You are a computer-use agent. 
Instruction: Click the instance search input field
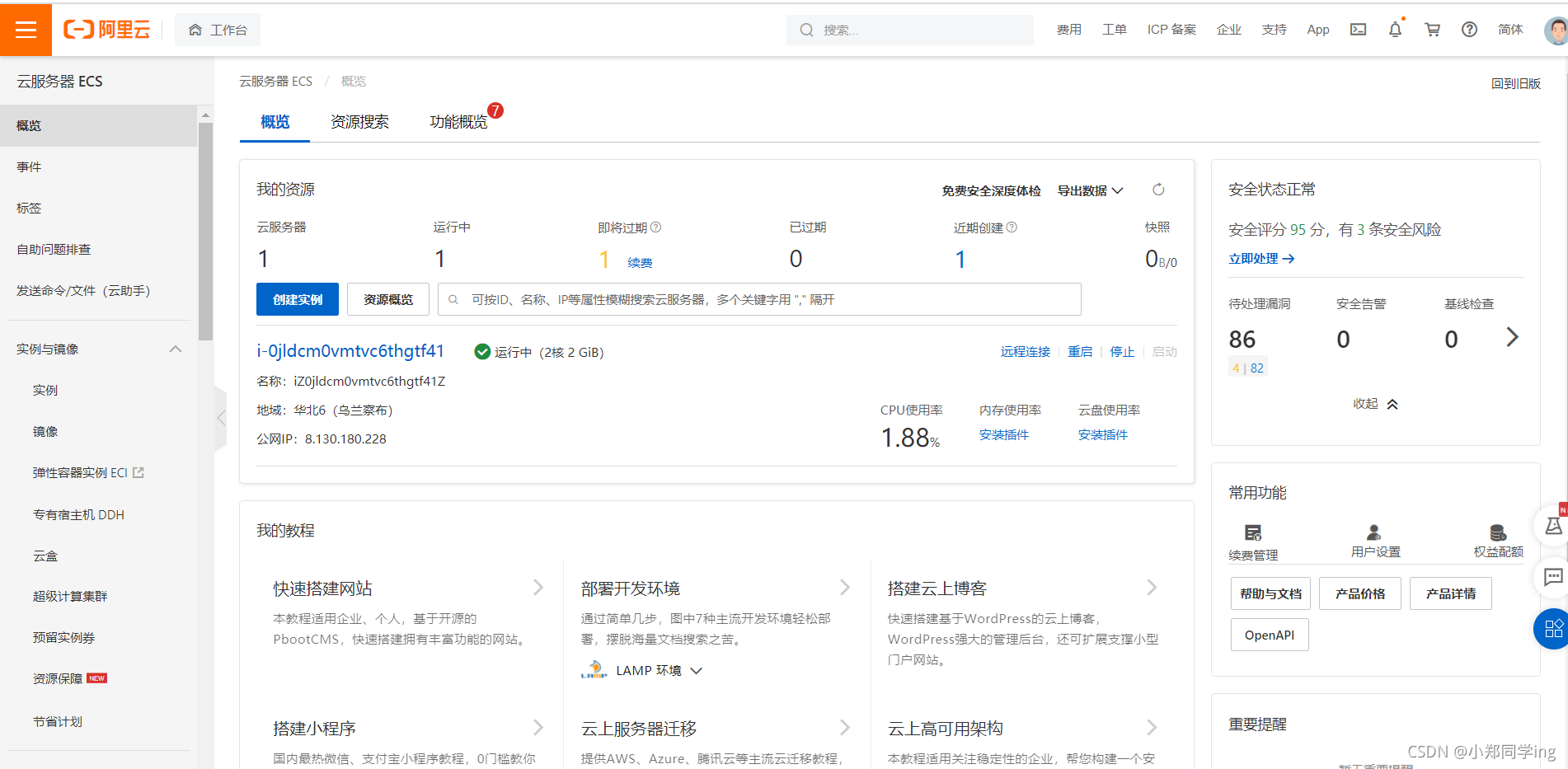759,299
